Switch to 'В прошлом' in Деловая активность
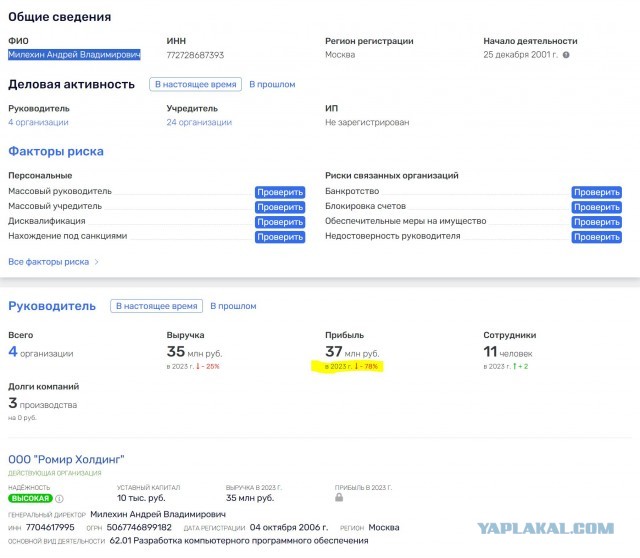The height and width of the screenshot is (558, 640). point(272,84)
